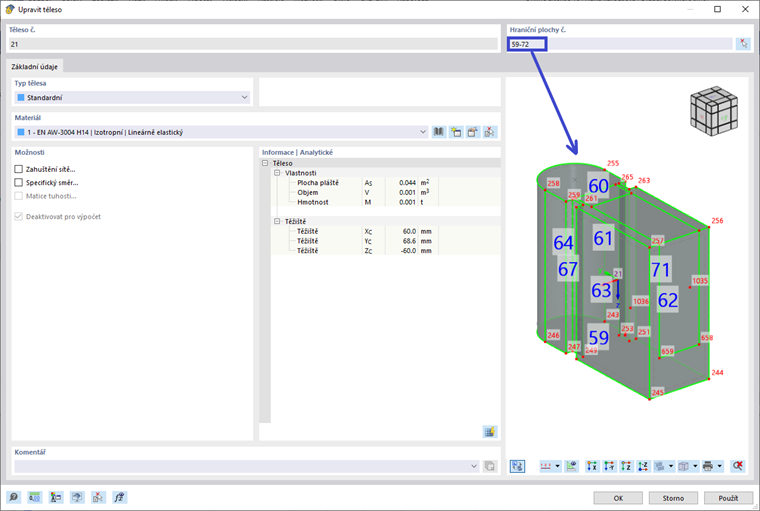Click the magnifier with red X icon
760x511 pixels.
pos(738,466)
